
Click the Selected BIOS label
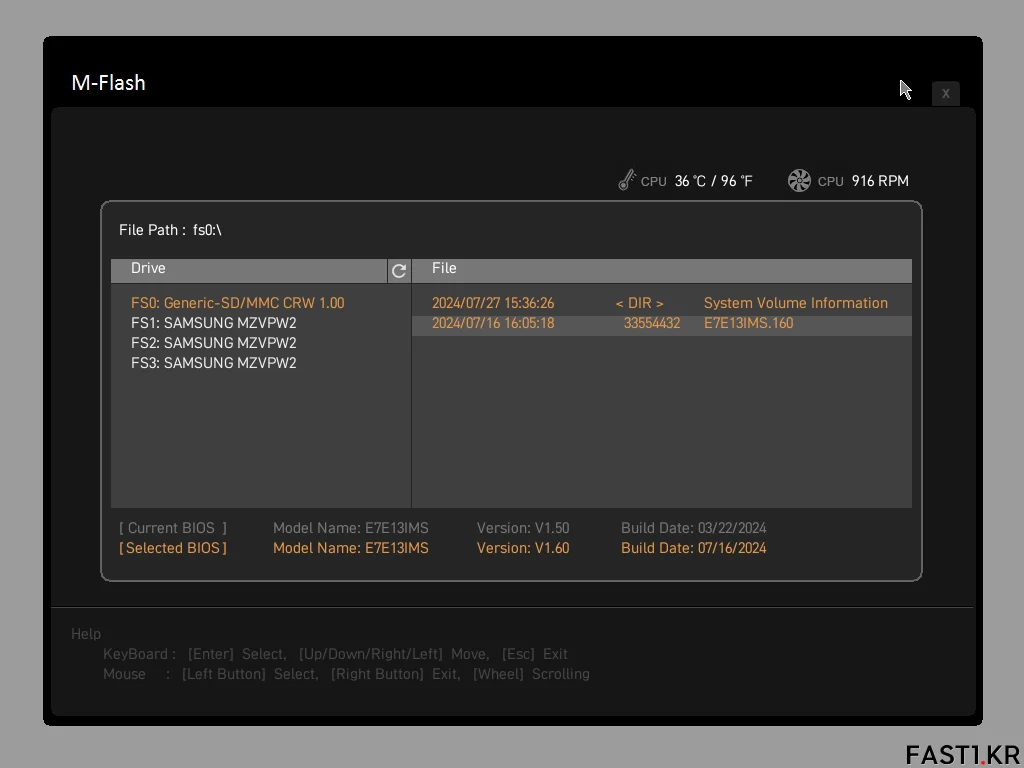tap(173, 549)
